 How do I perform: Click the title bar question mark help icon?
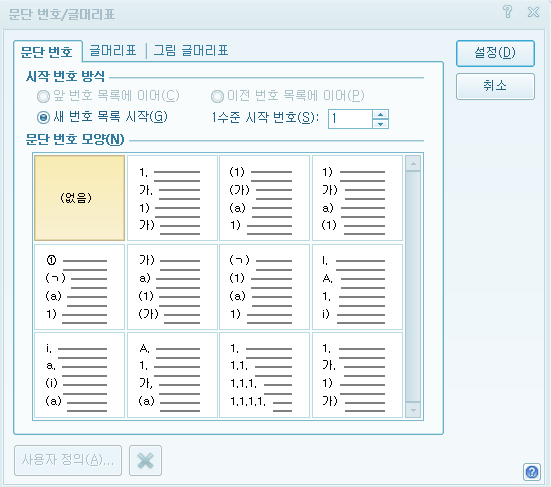click(x=507, y=12)
